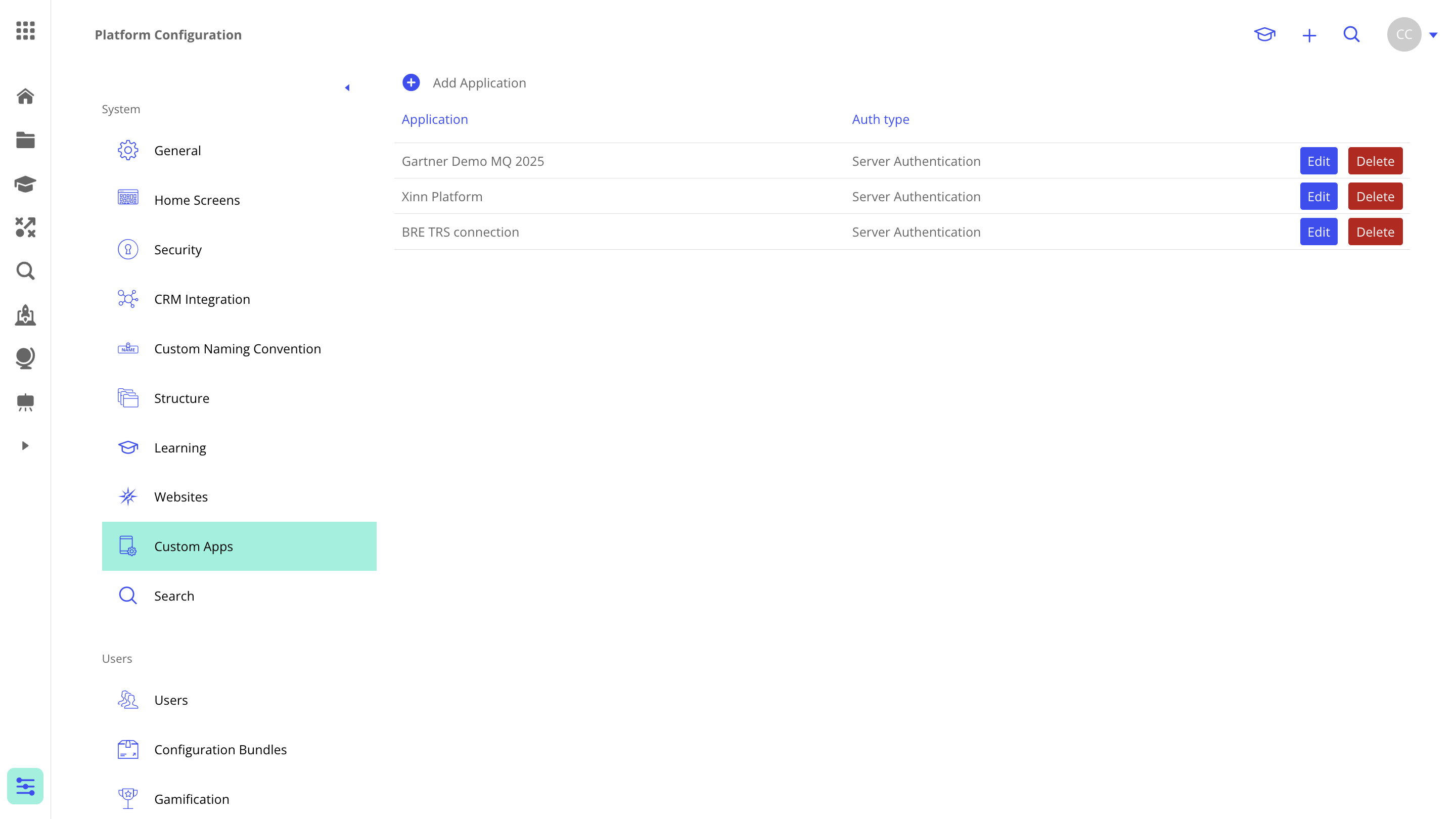This screenshot has height=819, width=1456.
Task: Expand the left rail with the arrow
Action: pyautogui.click(x=25, y=446)
